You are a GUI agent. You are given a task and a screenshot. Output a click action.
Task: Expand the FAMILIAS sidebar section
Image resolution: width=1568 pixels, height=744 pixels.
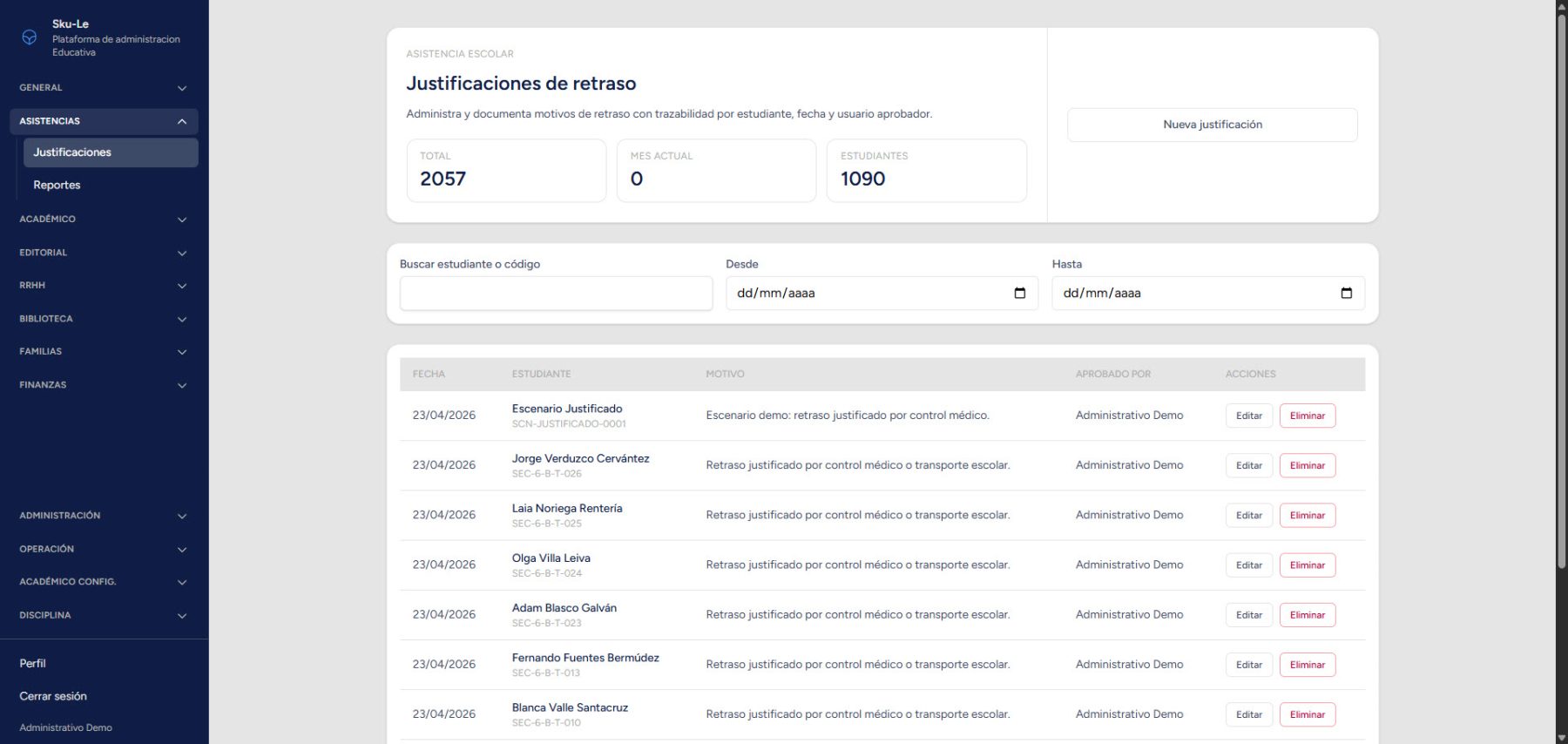pos(104,352)
